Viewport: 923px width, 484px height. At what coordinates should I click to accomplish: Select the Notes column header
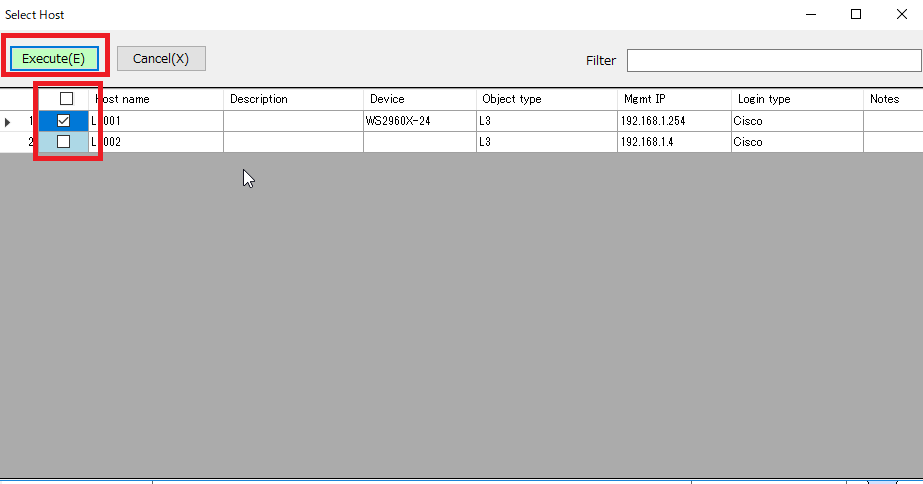(x=892, y=99)
